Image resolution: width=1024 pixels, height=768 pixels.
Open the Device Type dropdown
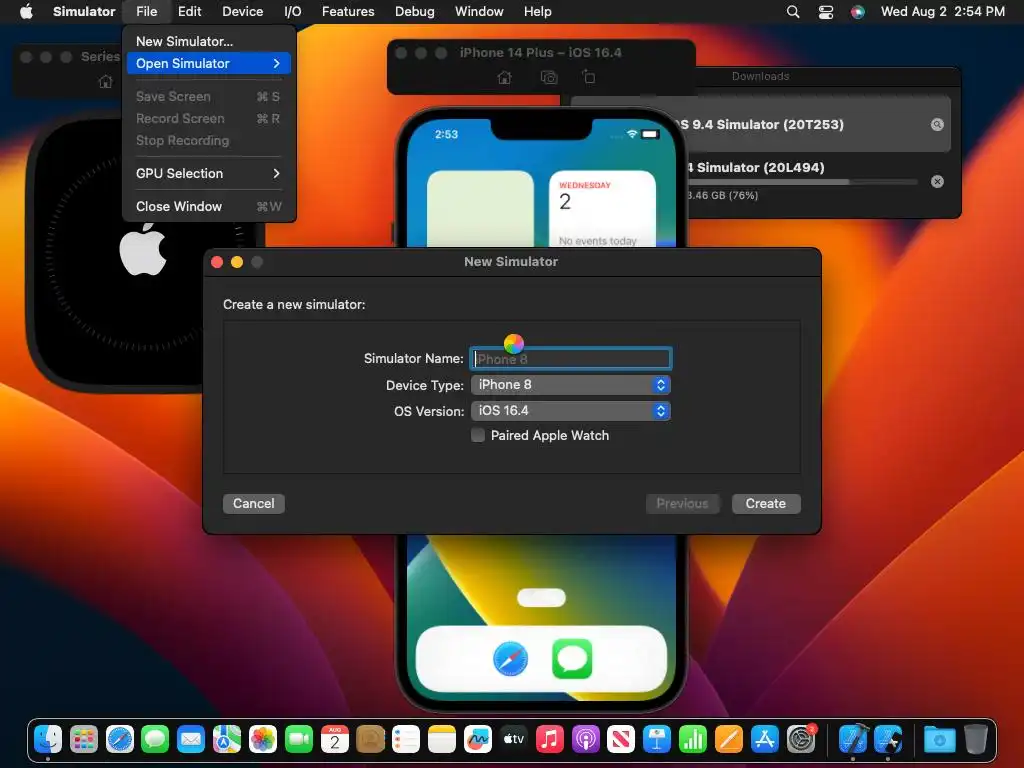571,385
